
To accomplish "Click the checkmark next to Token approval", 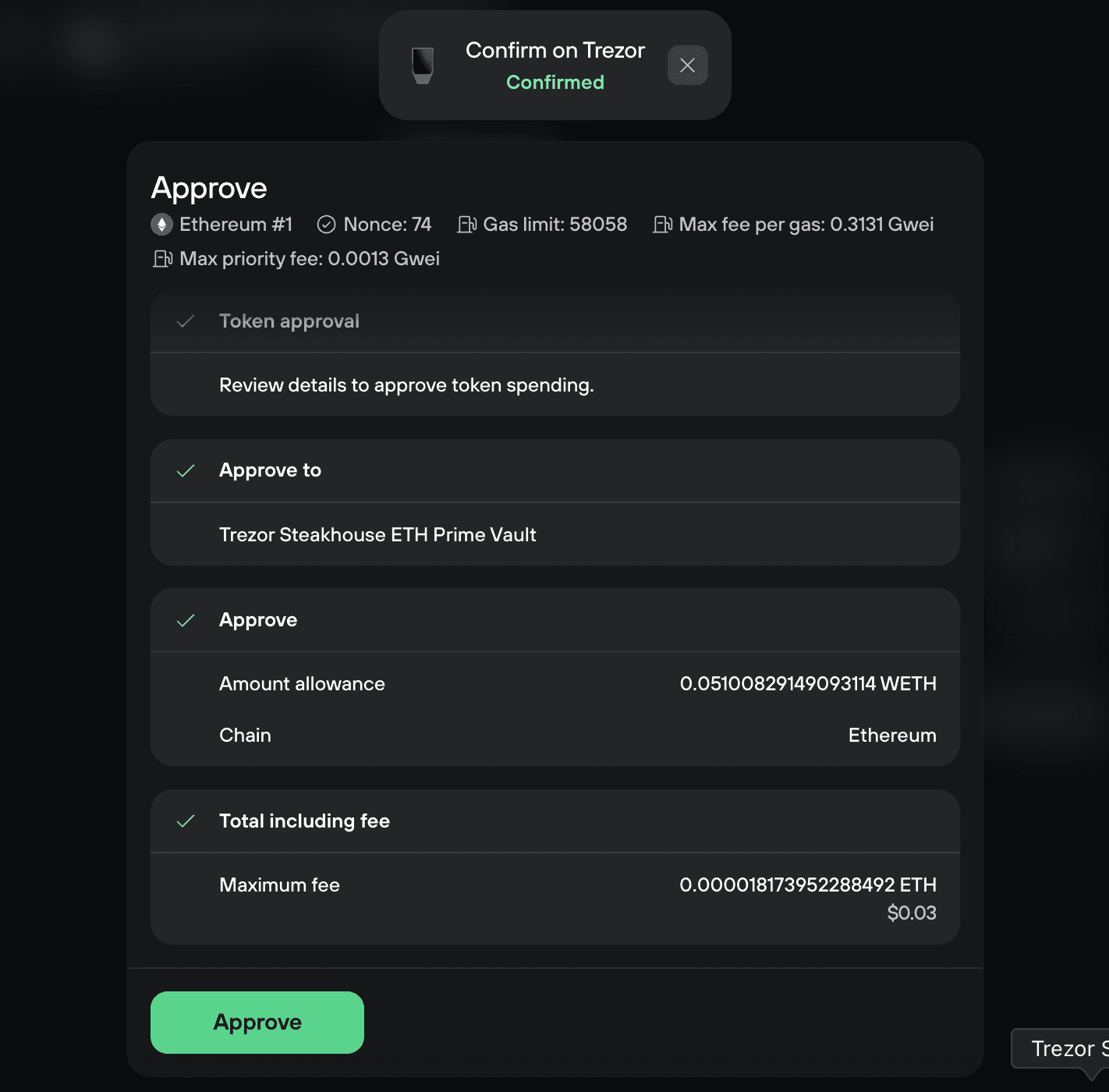I will [186, 321].
